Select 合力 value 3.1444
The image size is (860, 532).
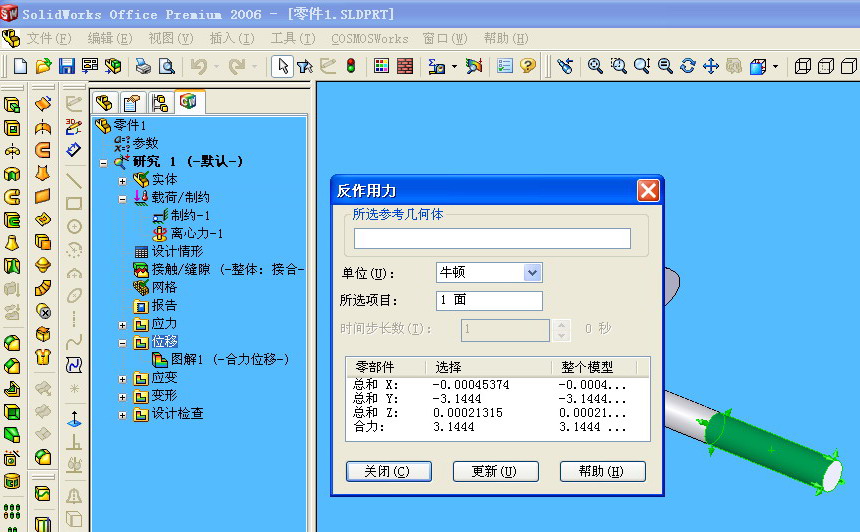pos(454,427)
